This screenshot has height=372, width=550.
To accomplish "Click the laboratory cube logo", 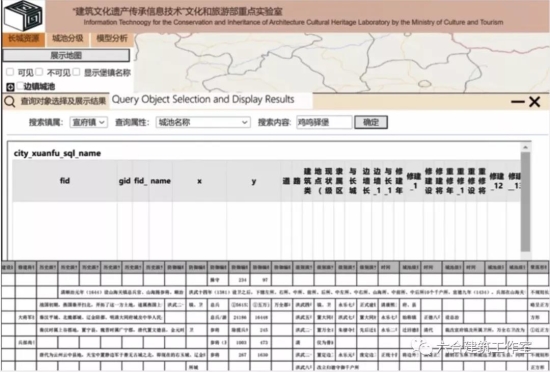I will [23, 16].
